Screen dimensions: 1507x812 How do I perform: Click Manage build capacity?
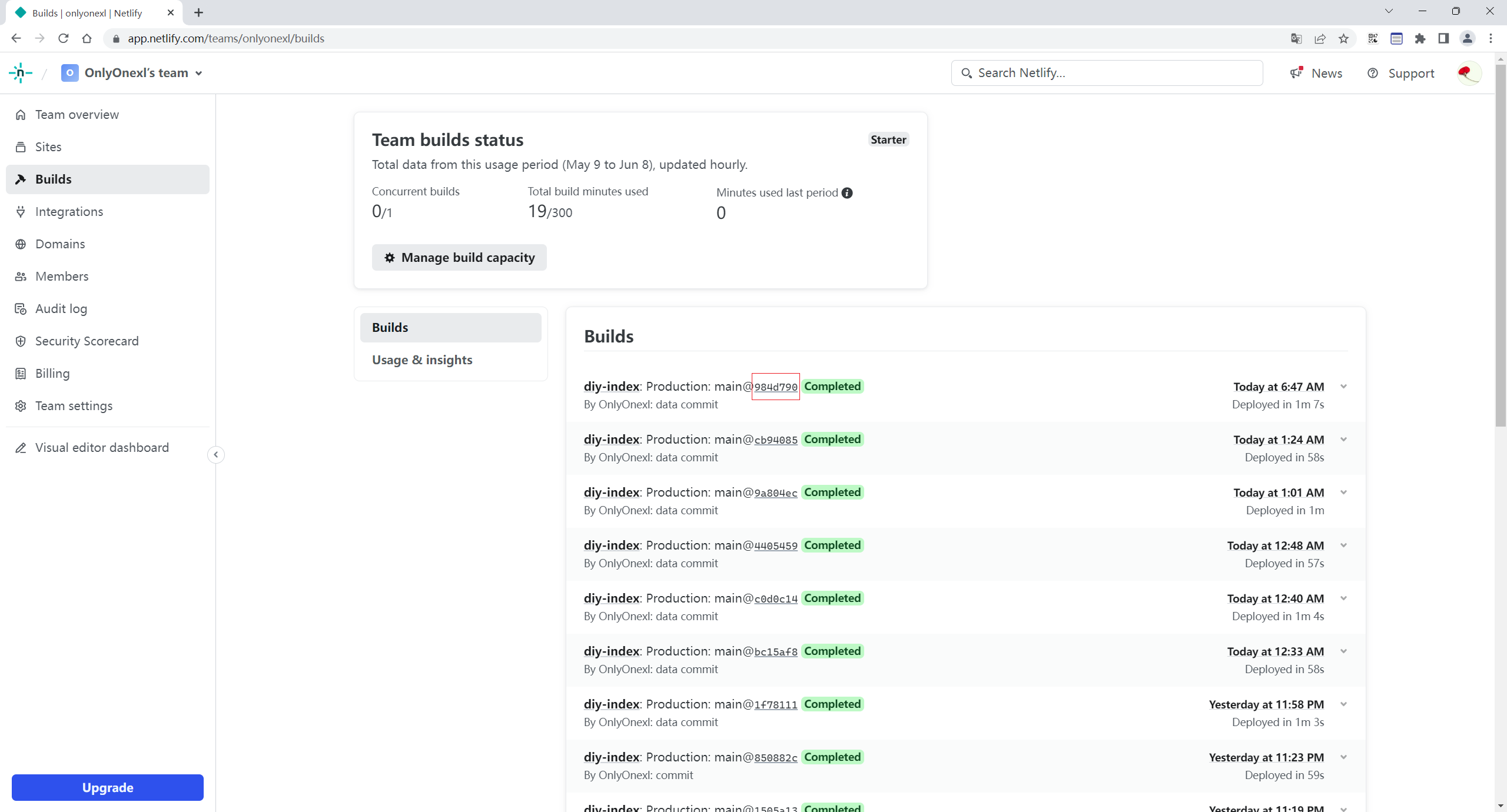pyautogui.click(x=459, y=258)
